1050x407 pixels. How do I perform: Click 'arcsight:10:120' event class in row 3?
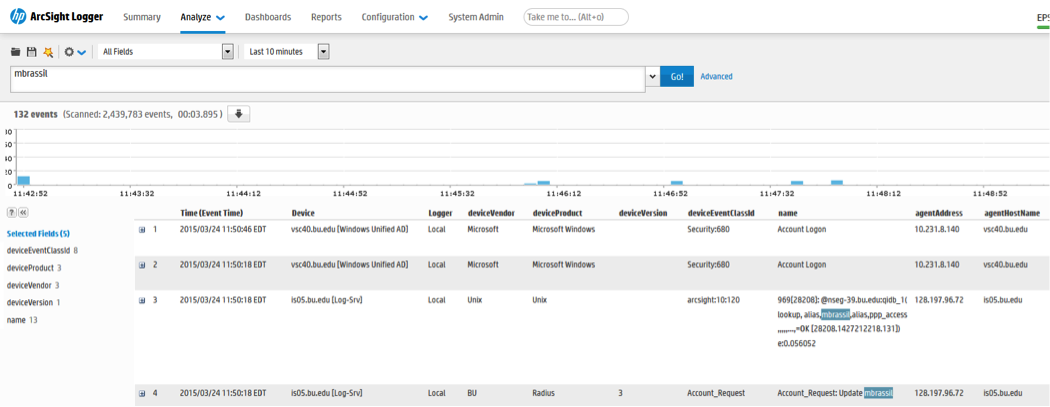[x=714, y=300]
